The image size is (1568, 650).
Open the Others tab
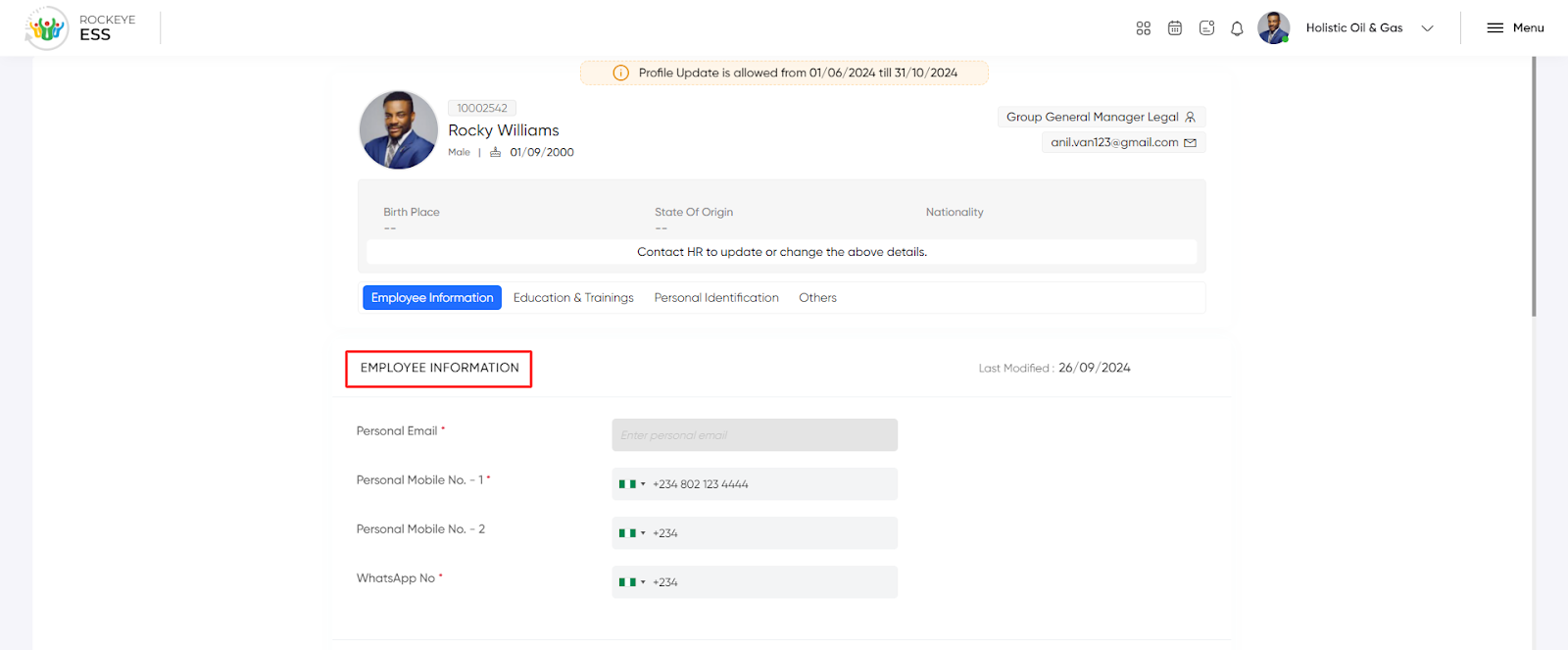(x=817, y=298)
